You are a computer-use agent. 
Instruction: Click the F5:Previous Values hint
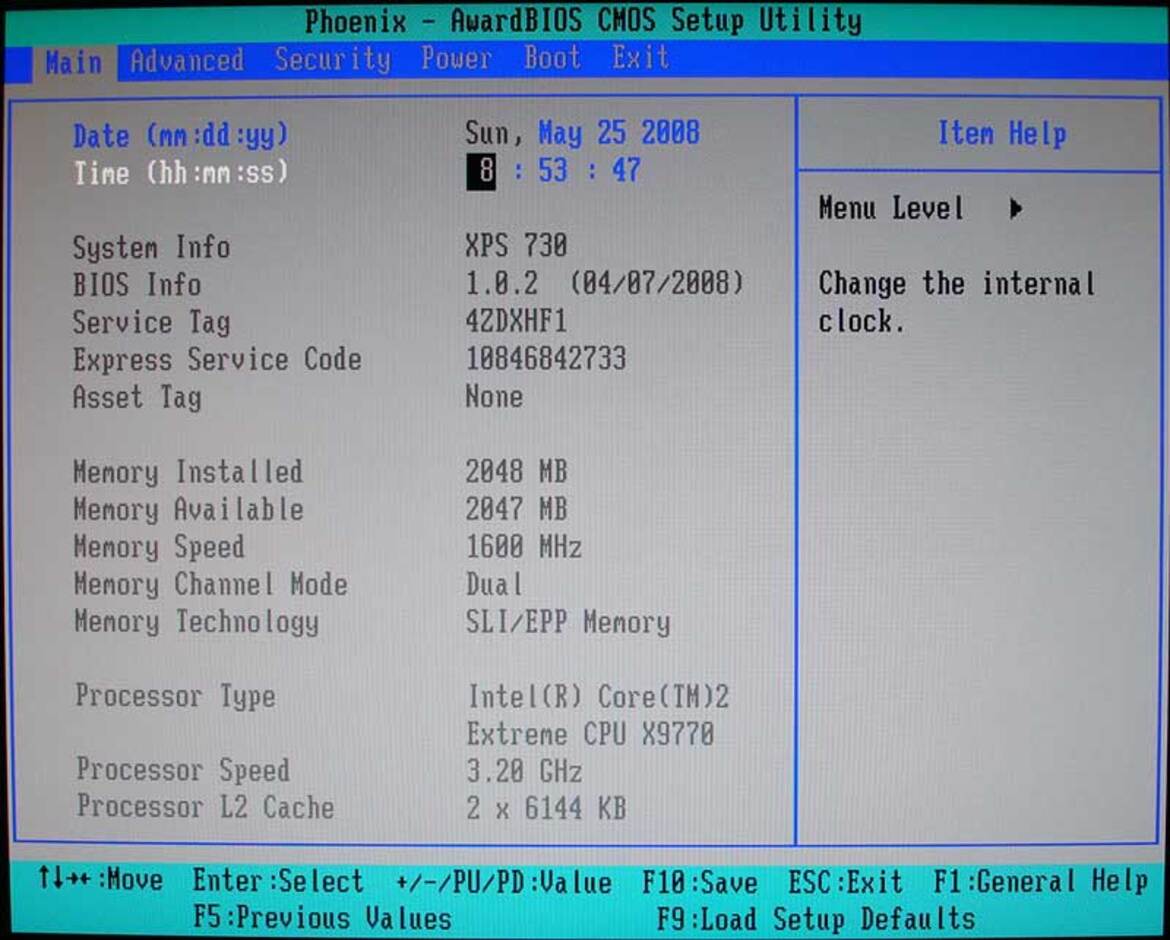[x=322, y=918]
